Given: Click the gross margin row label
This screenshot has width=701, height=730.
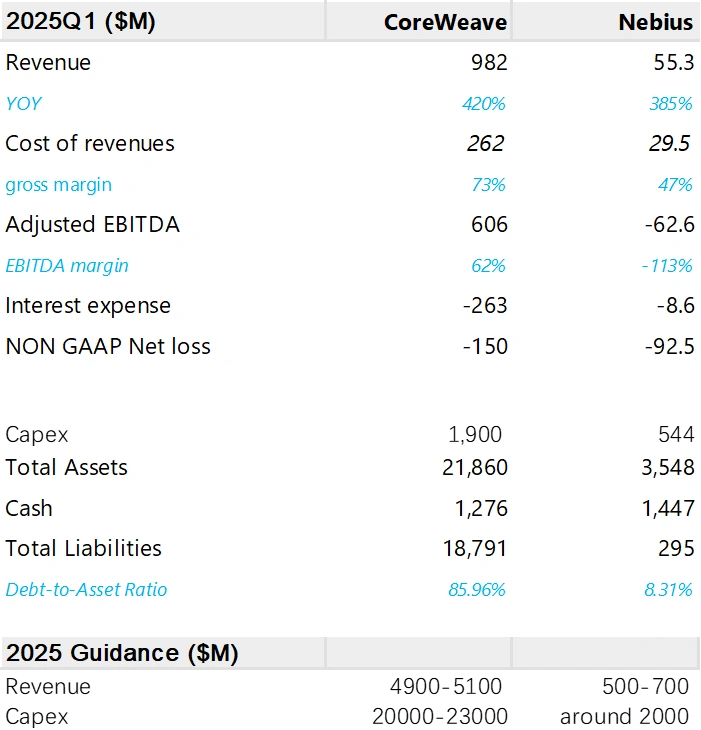Looking at the screenshot, I should (59, 185).
